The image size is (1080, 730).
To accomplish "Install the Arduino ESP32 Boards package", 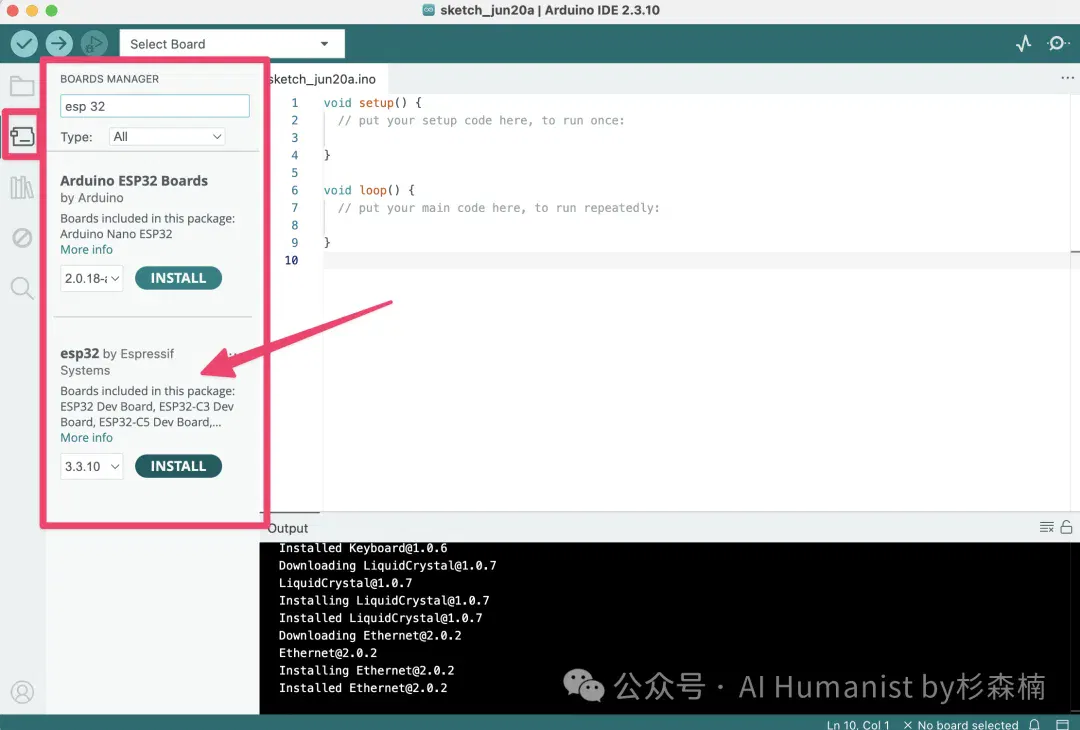I will [x=178, y=278].
